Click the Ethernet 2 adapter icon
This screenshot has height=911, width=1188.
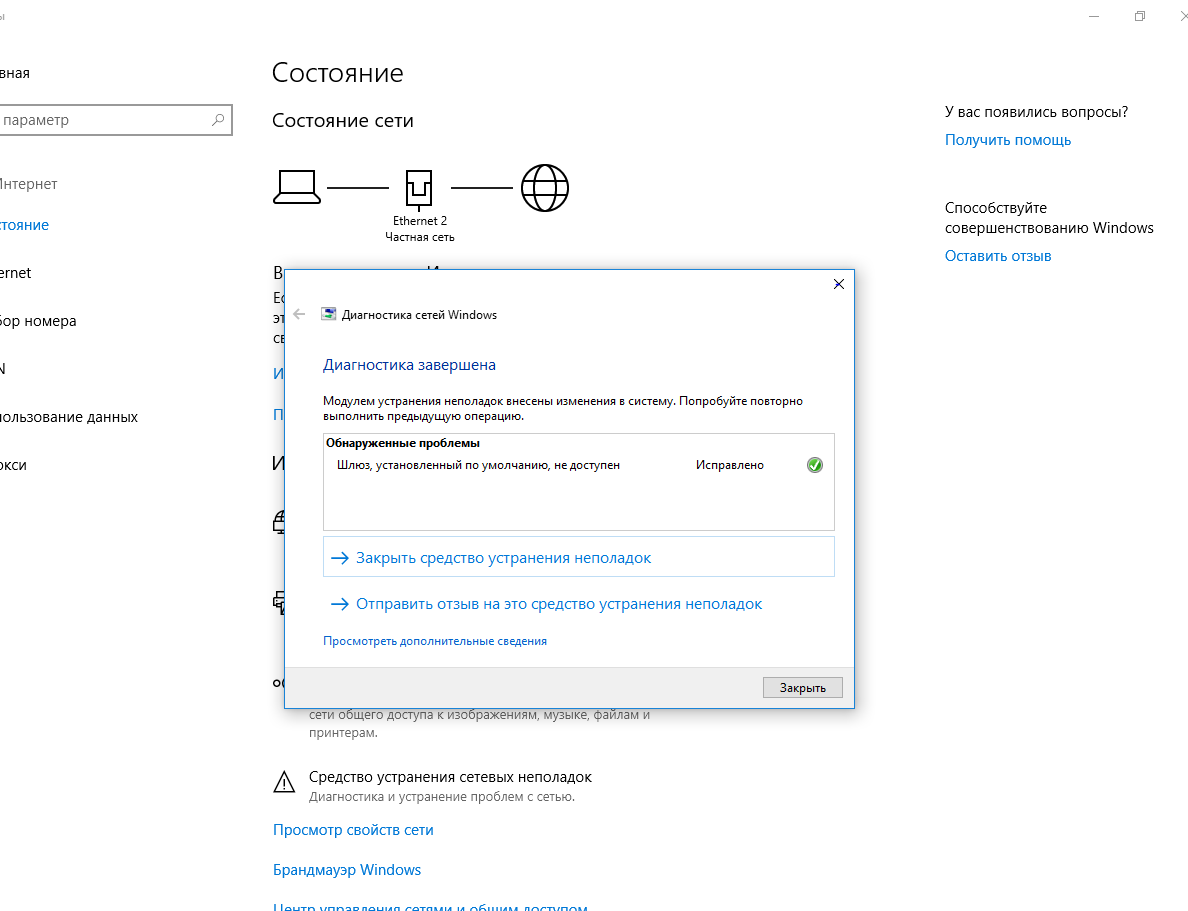click(x=419, y=187)
